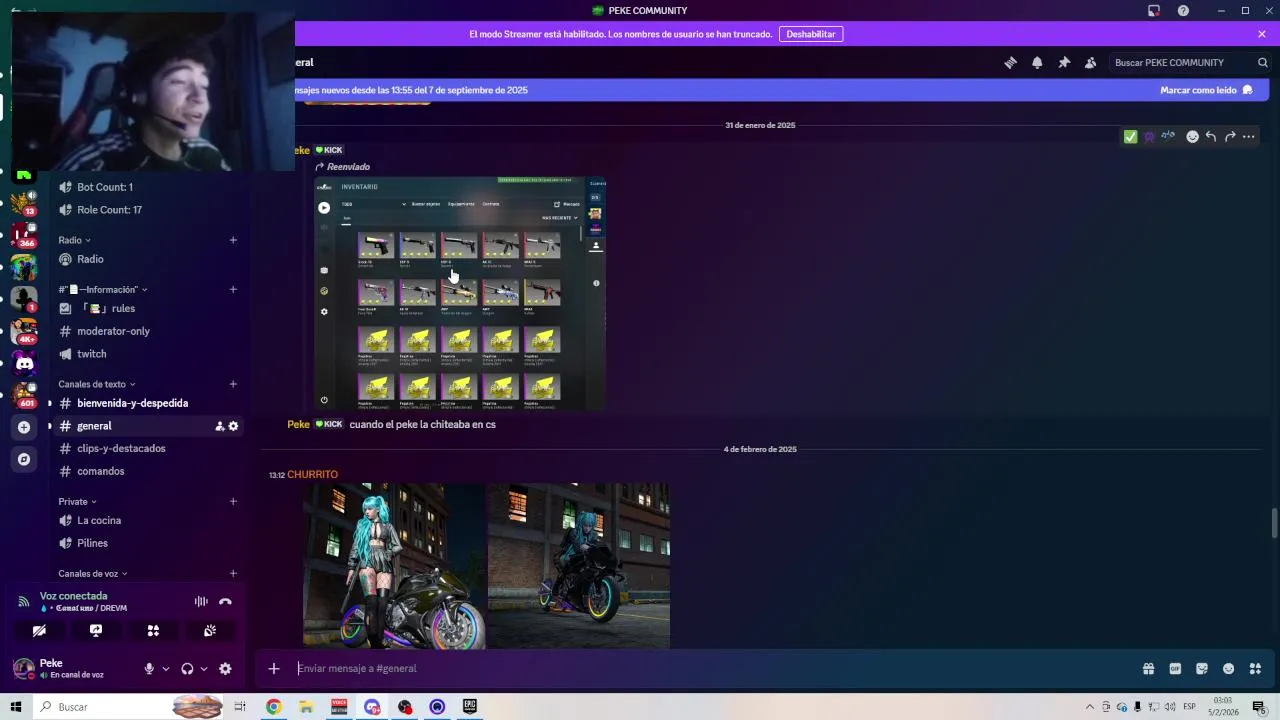Turn on the camera
The height and width of the screenshot is (720, 1280).
pyautogui.click(x=39, y=631)
